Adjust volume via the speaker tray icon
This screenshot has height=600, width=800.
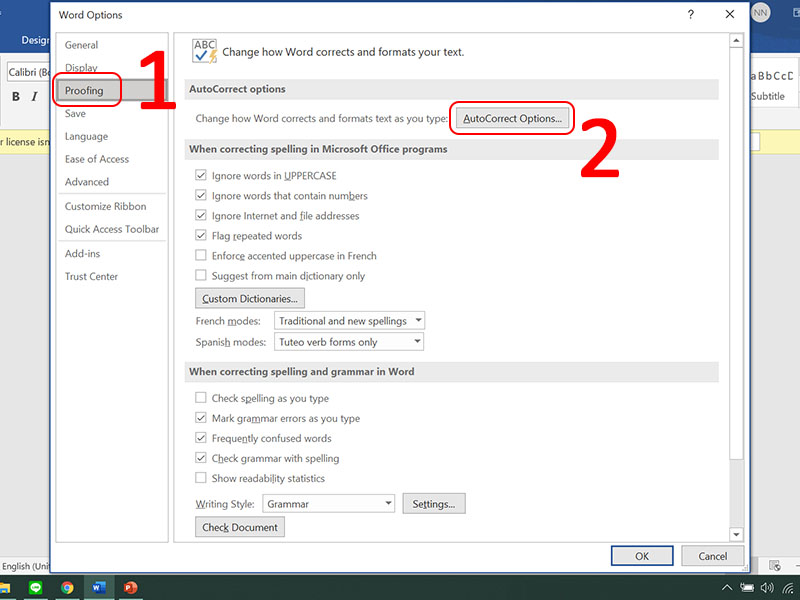[766, 587]
